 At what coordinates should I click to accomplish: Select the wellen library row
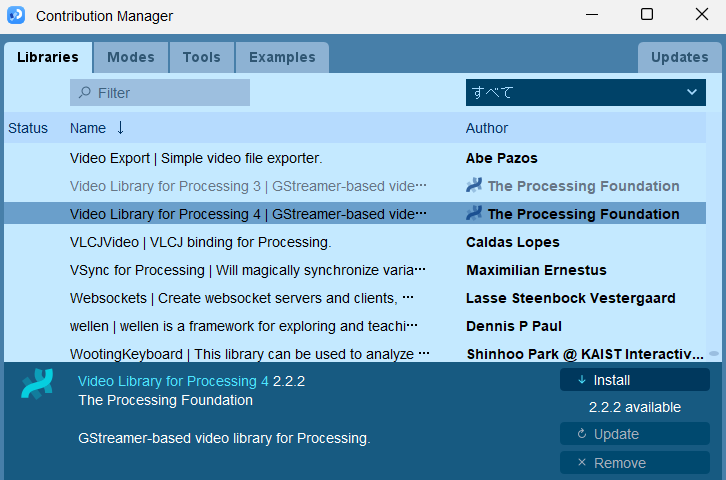pyautogui.click(x=355, y=326)
